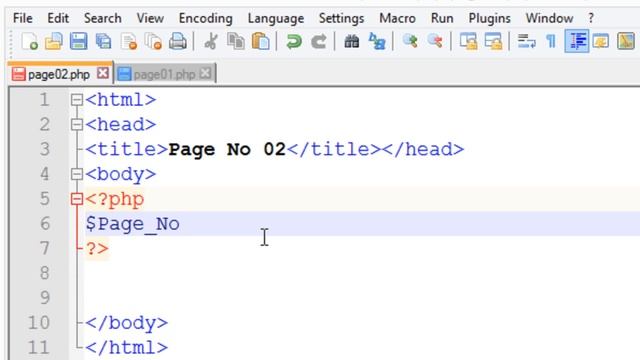Click the <?php opening tag text

tap(115, 199)
